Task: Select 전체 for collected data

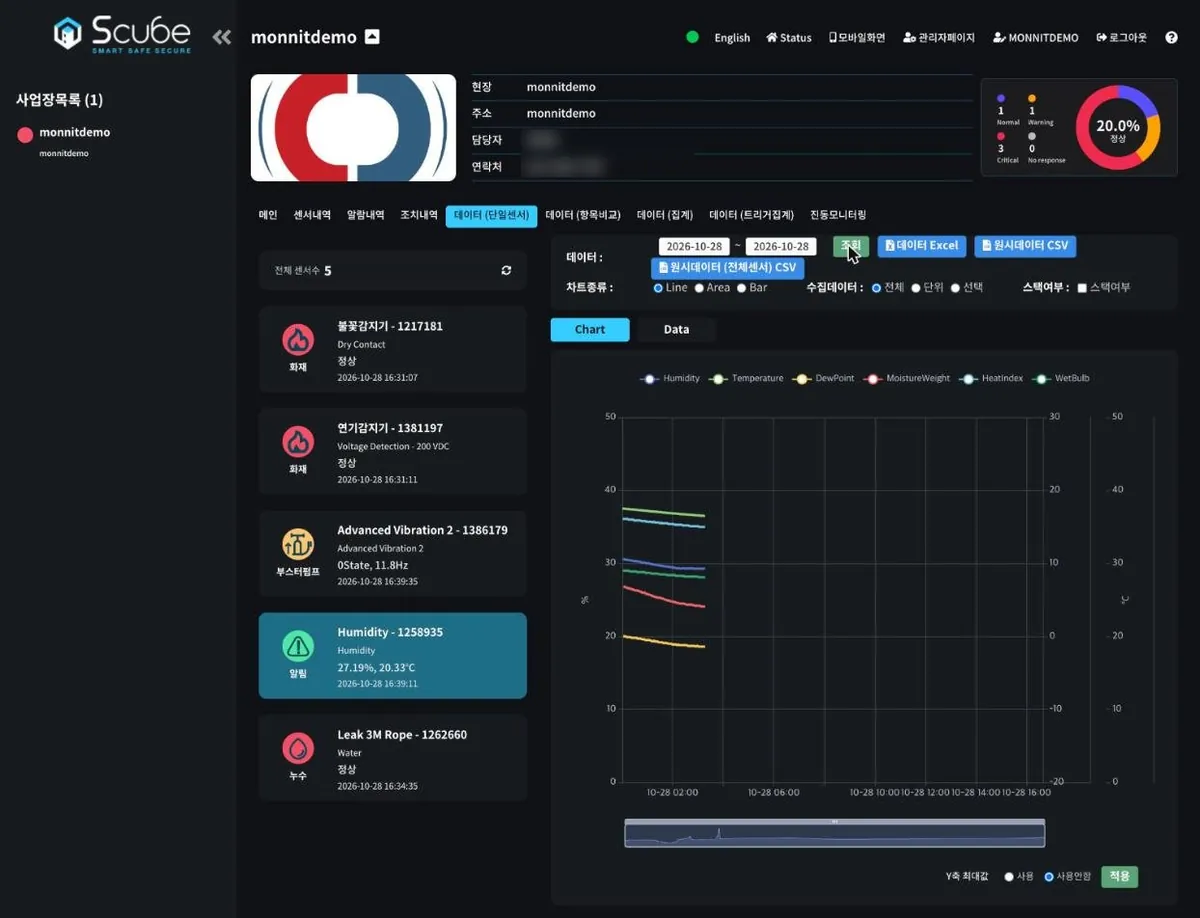Action: [x=876, y=288]
